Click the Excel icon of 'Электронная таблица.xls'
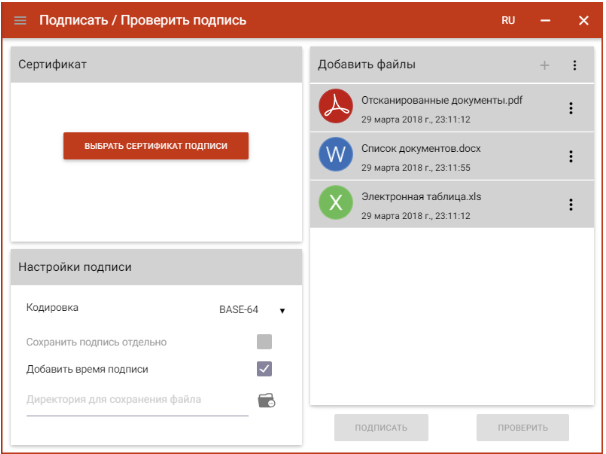The width and height of the screenshot is (606, 454). click(335, 202)
